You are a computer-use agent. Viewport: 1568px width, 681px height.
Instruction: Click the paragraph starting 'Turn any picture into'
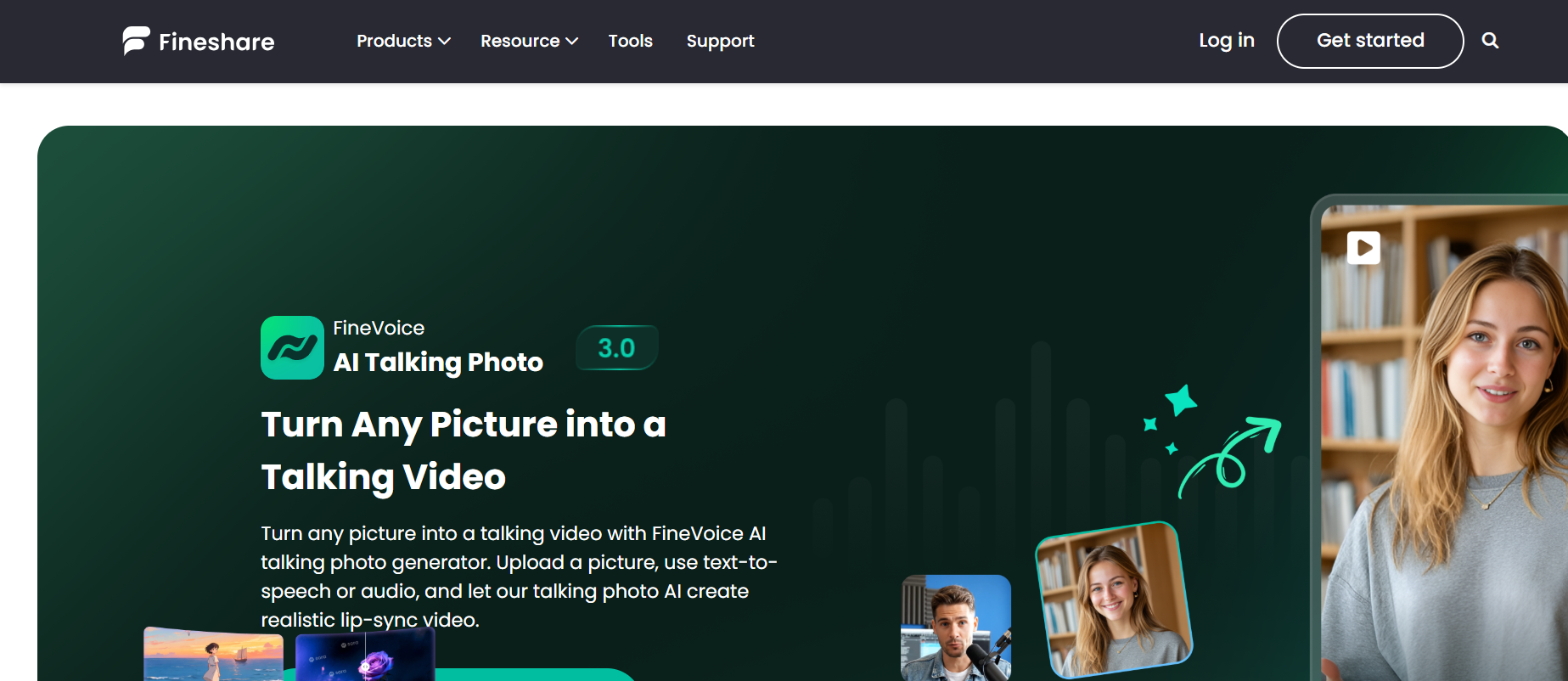coord(520,577)
